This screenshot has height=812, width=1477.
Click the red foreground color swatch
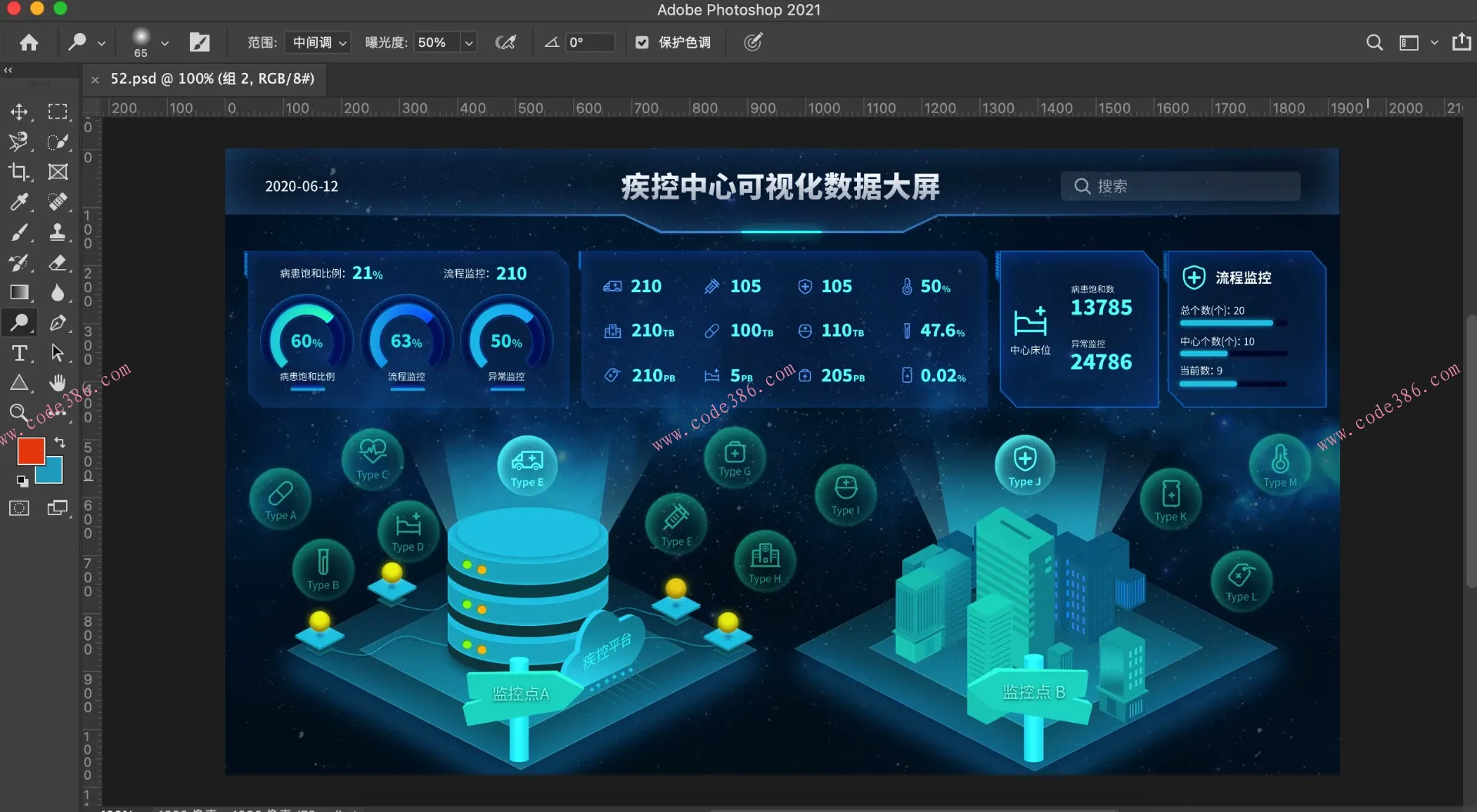[30, 451]
